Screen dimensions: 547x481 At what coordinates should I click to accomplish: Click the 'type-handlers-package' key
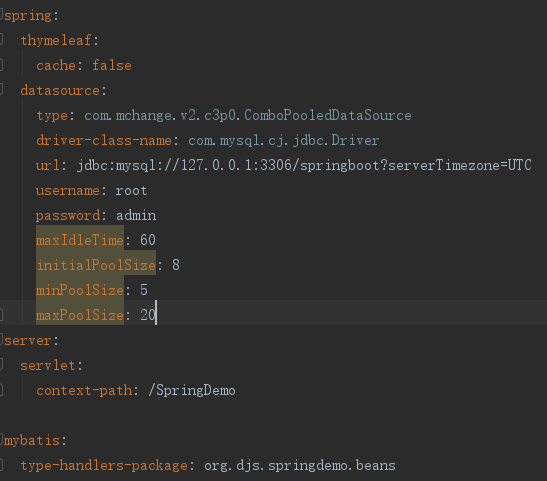(104, 466)
